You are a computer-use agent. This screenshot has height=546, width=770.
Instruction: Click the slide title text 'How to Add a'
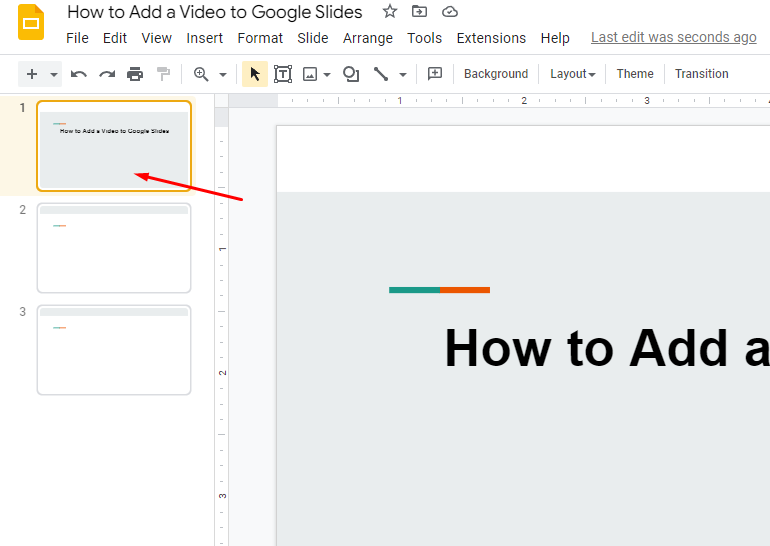[x=606, y=348]
